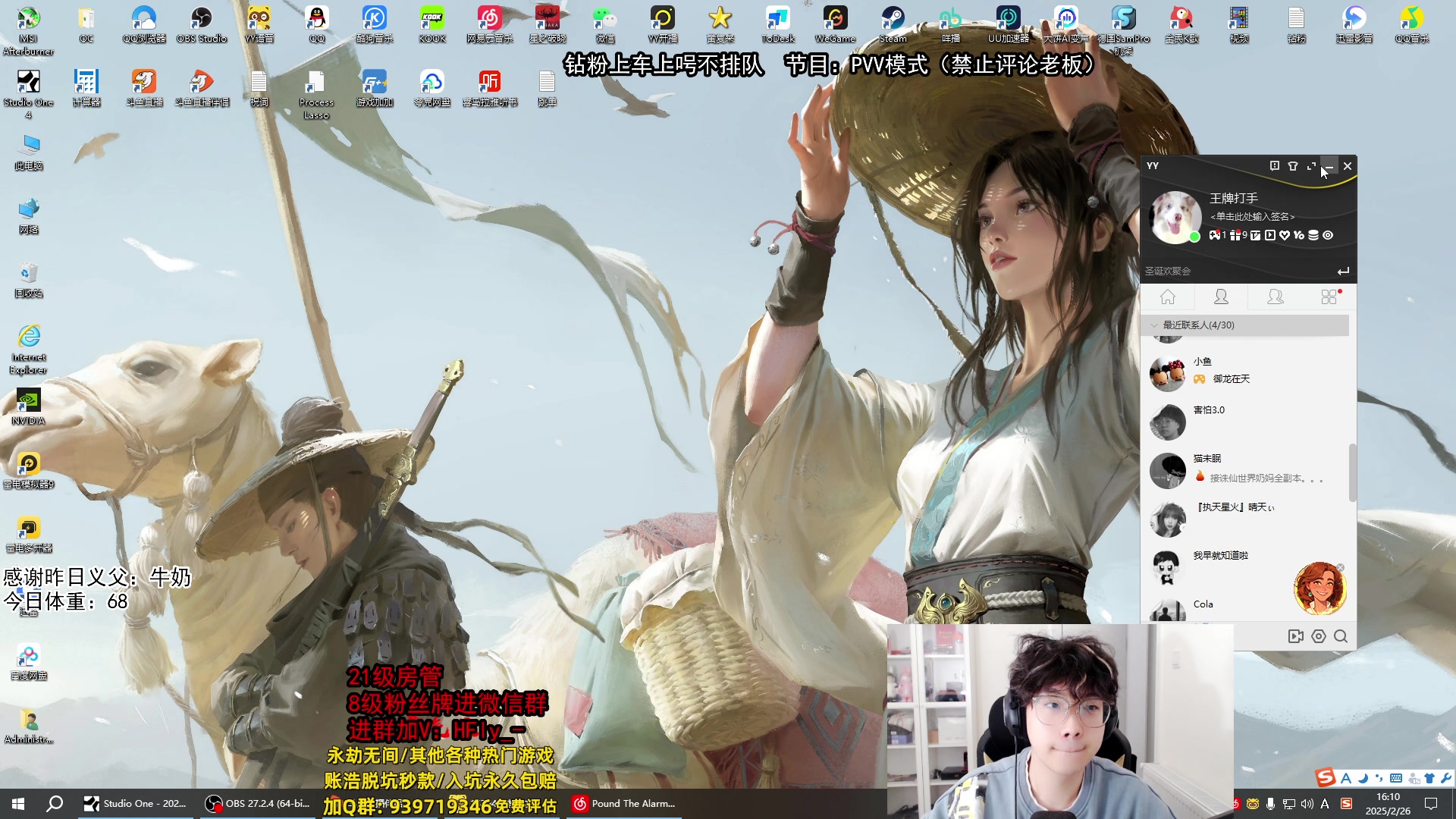Open the Windows notification center icon
Image resolution: width=1456 pixels, height=819 pixels.
point(1431,804)
